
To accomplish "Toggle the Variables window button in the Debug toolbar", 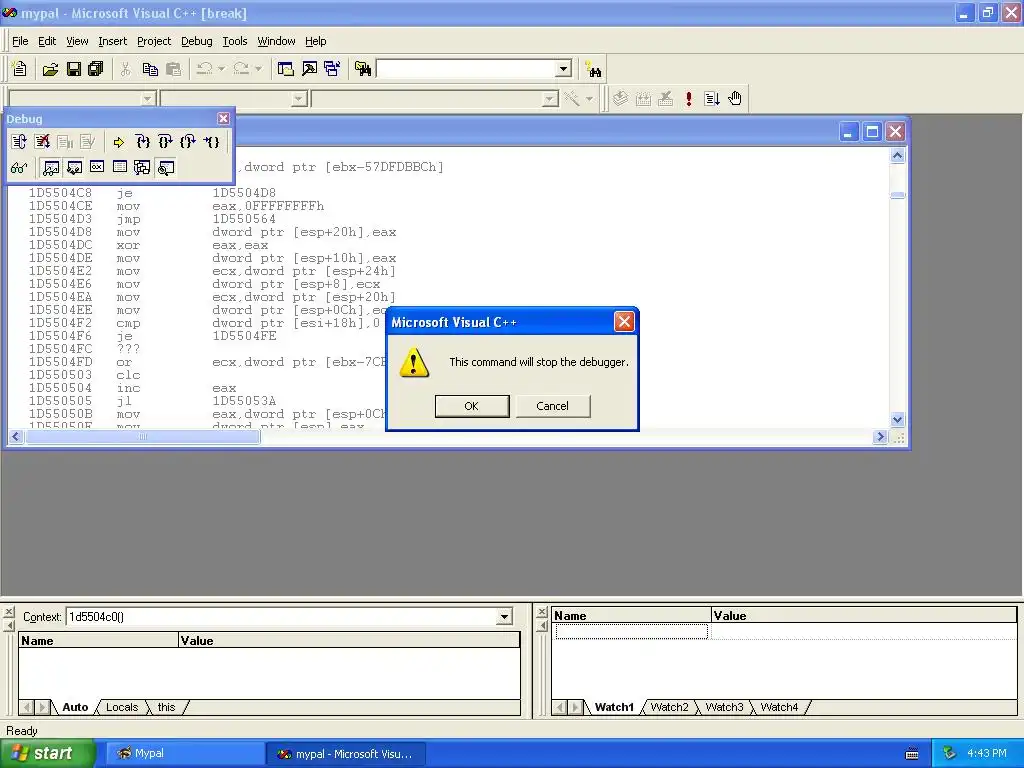I will pyautogui.click(x=74, y=168).
